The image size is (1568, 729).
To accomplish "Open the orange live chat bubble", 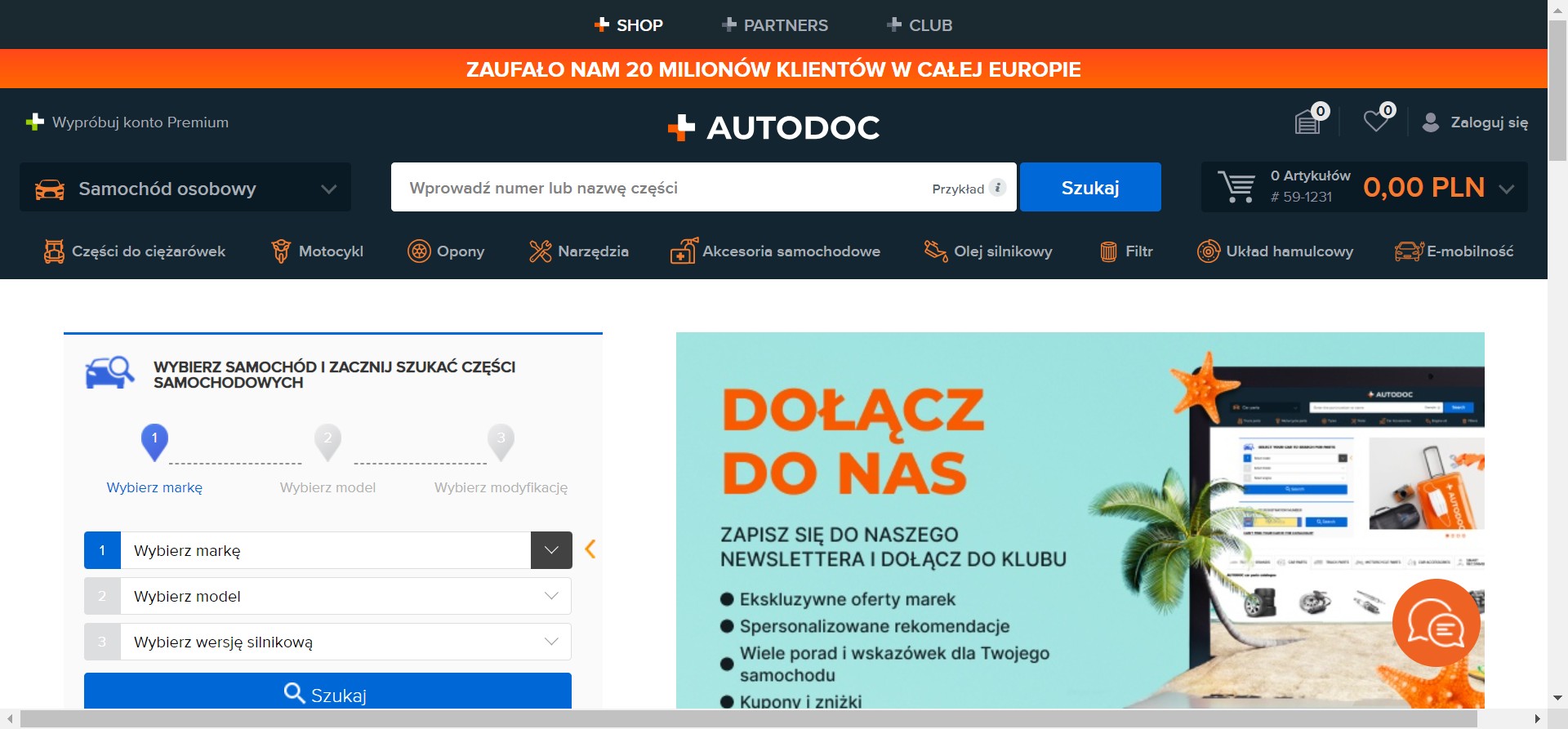I will pos(1436,624).
